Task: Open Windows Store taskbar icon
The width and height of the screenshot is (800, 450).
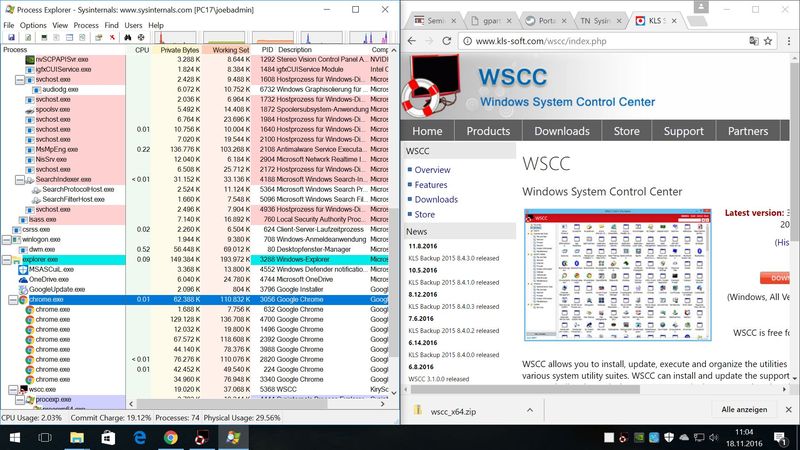Action: 108,437
